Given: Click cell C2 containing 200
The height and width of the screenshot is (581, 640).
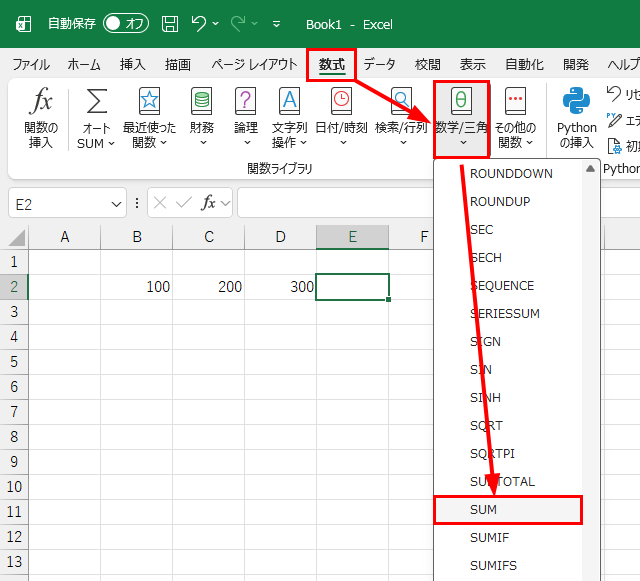Looking at the screenshot, I should [209, 287].
